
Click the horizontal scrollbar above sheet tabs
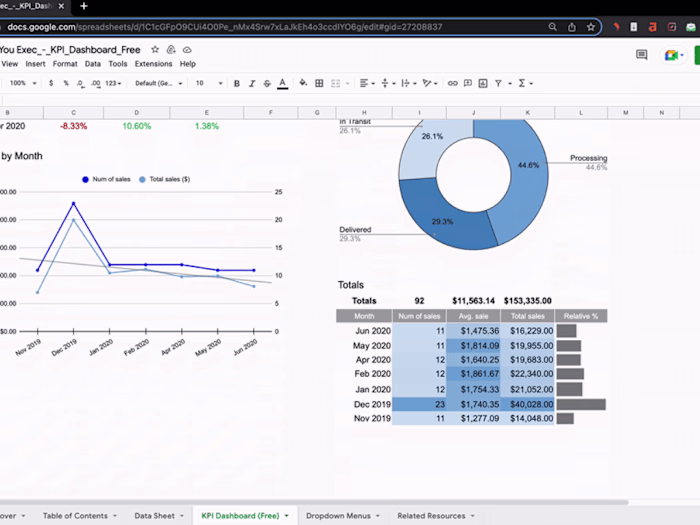pyautogui.click(x=312, y=502)
